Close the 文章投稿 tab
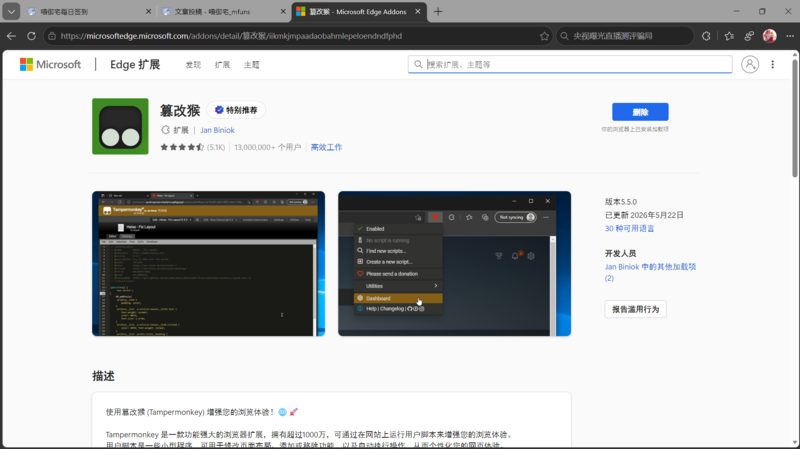 283,11
